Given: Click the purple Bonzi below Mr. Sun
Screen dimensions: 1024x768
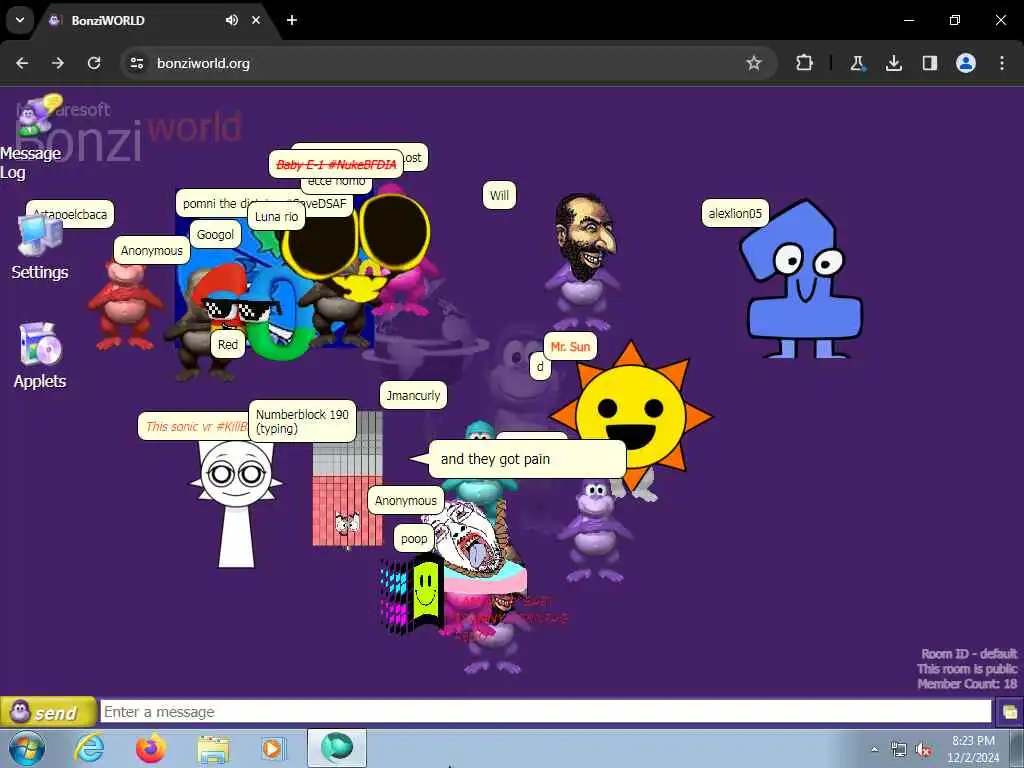Looking at the screenshot, I should [593, 530].
